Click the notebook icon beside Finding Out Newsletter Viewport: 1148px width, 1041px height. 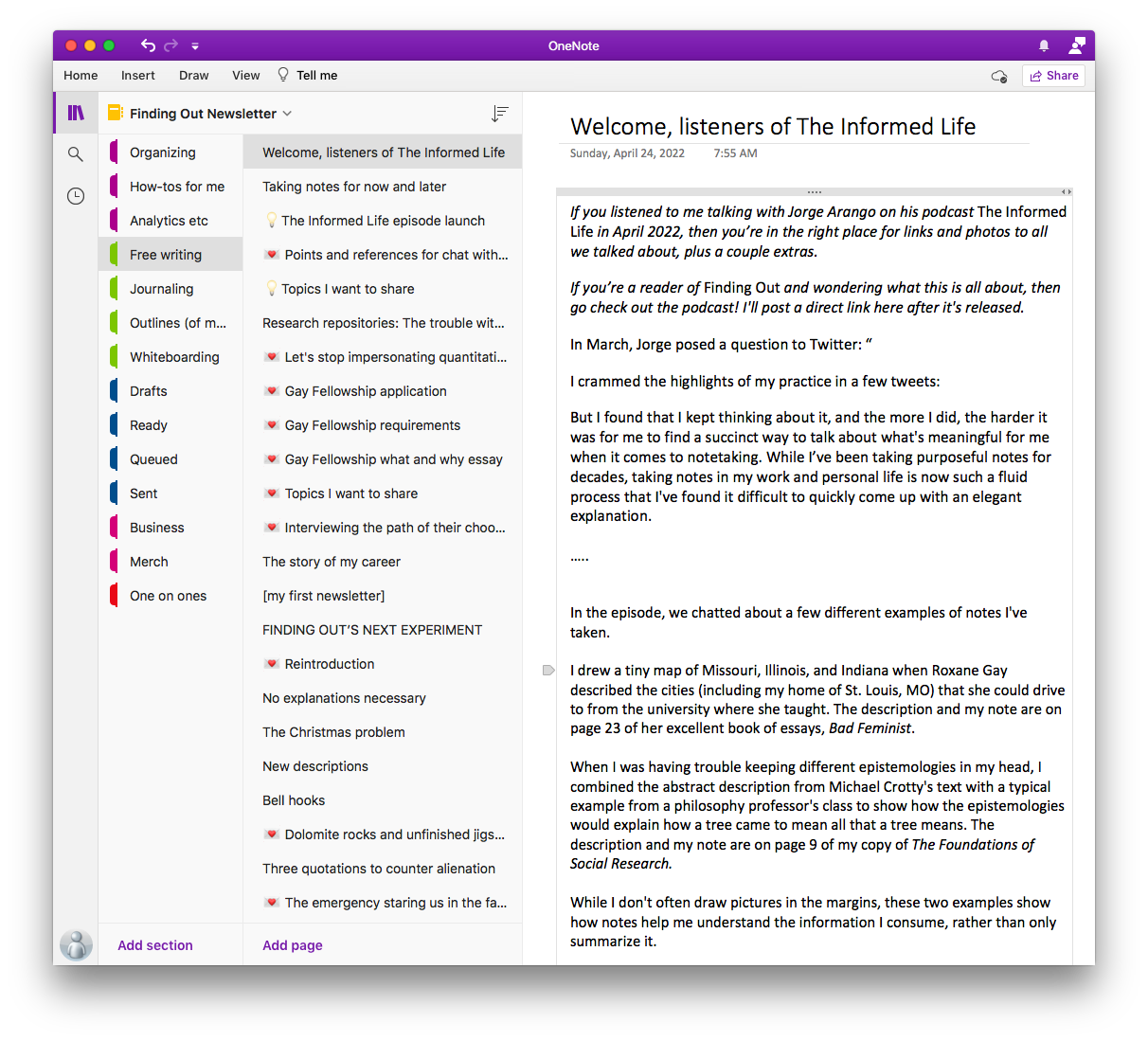click(x=115, y=113)
